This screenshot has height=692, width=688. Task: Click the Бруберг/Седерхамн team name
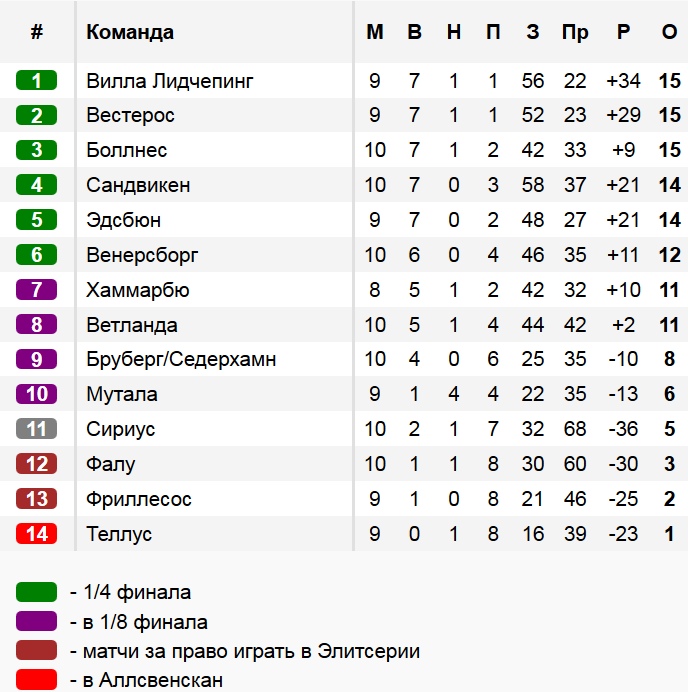pyautogui.click(x=181, y=359)
